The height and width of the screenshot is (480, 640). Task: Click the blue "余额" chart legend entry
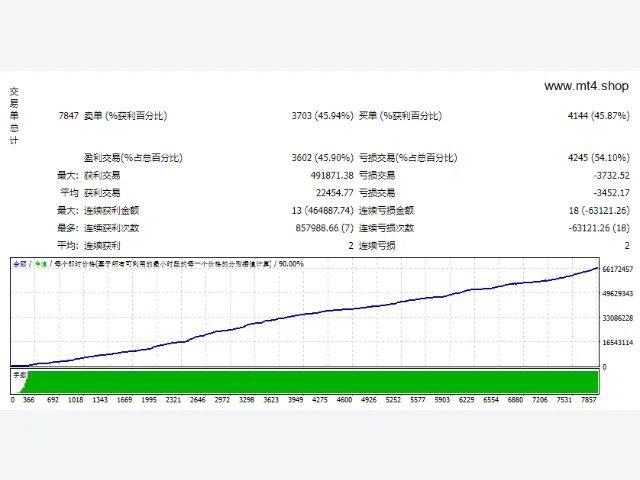(20, 264)
